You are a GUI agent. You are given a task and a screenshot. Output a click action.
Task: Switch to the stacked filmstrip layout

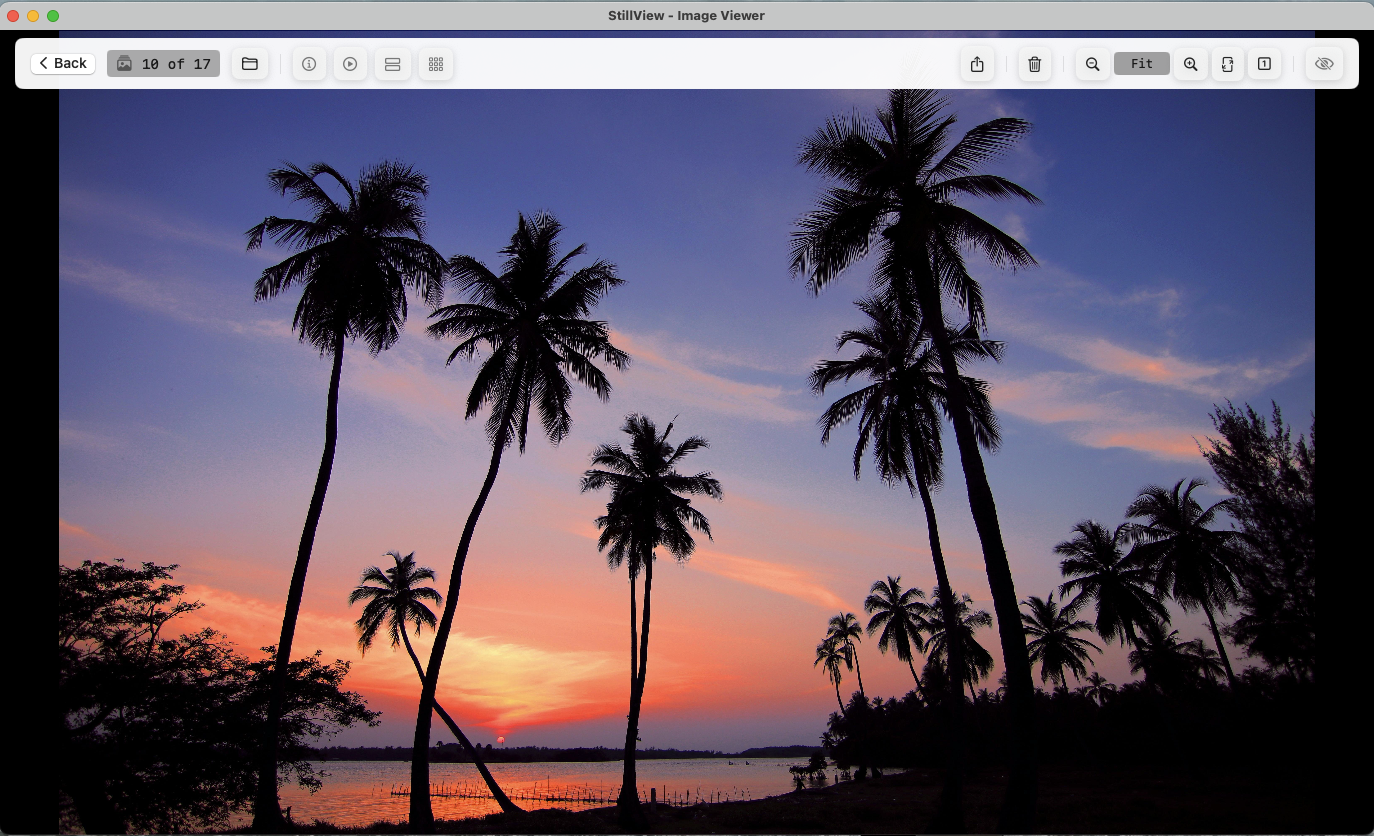(393, 64)
